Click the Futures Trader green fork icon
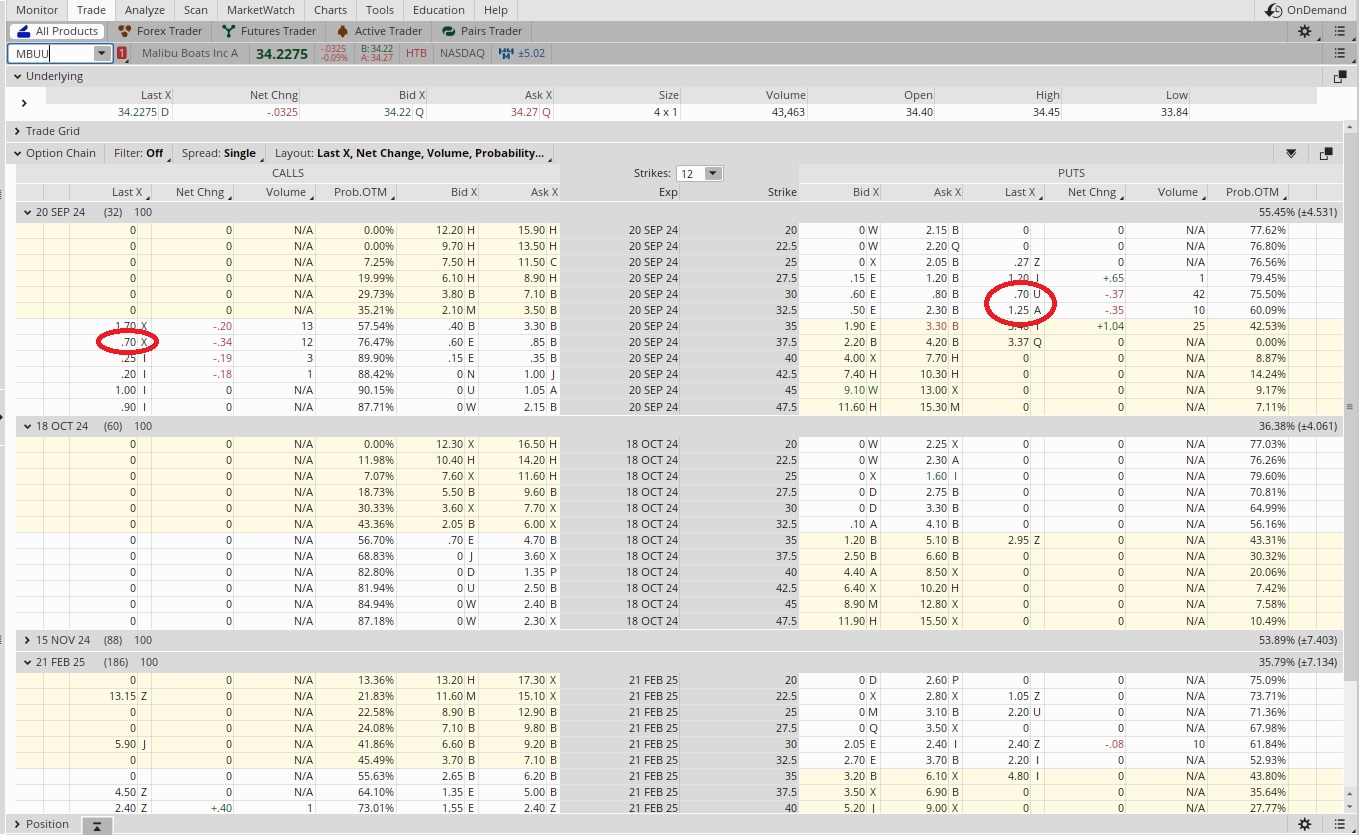1359x835 pixels. pos(230,31)
